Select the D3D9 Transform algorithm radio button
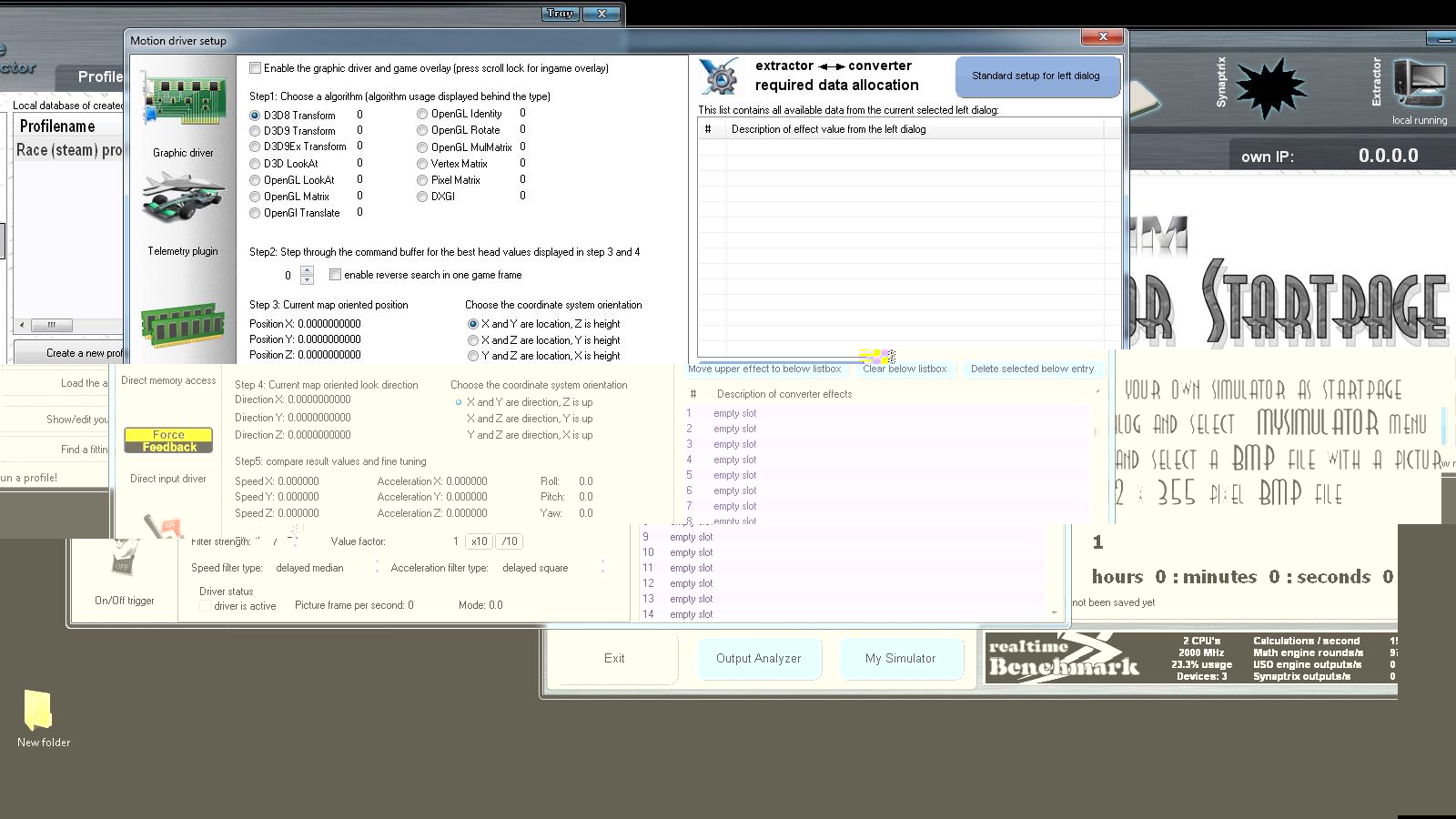 tap(255, 131)
